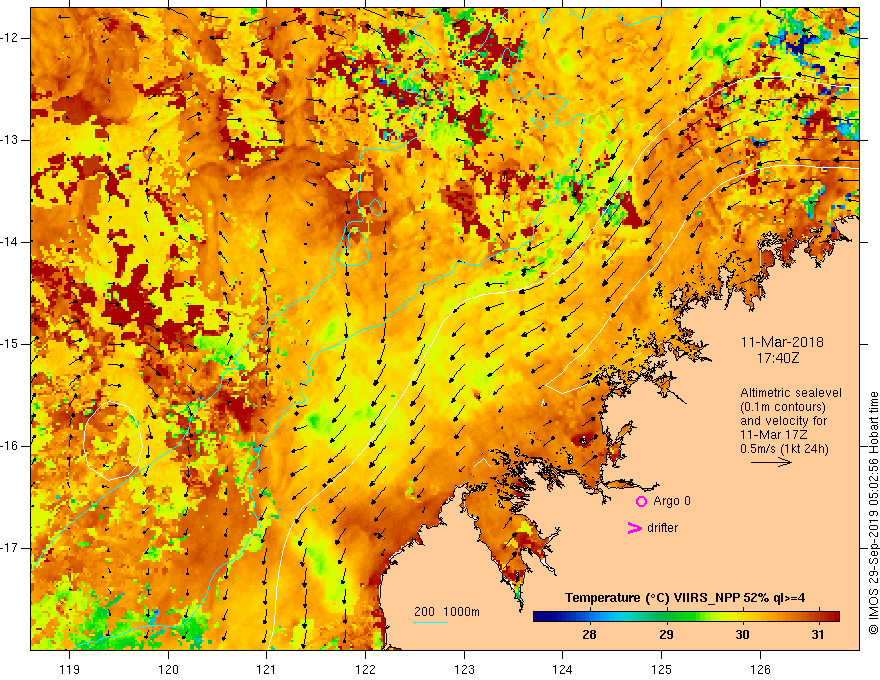This screenshot has height=680, width=880.
Task: Click latitude label -13 on axis
Action: tap(11, 140)
